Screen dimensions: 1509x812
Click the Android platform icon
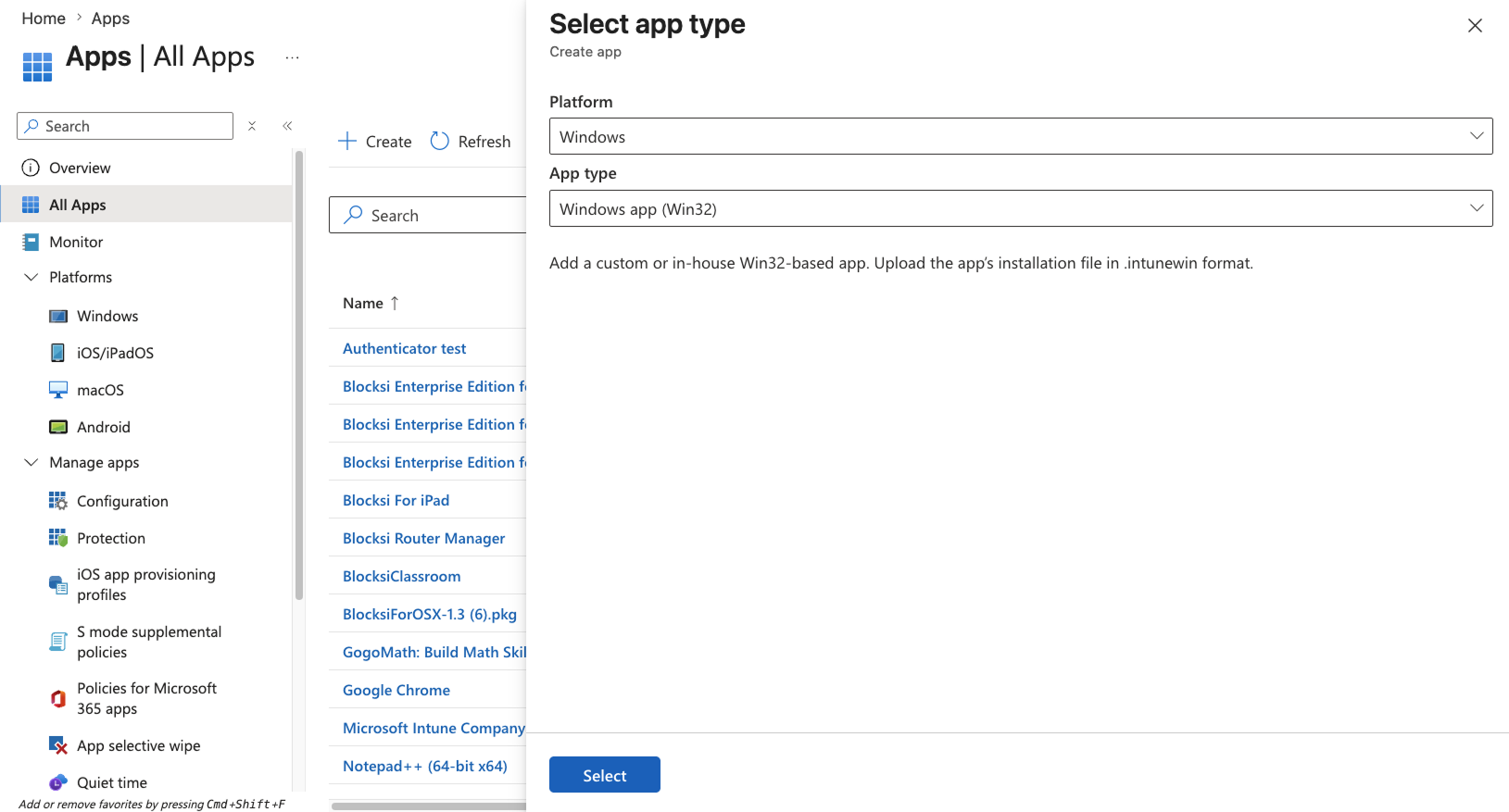pos(58,427)
